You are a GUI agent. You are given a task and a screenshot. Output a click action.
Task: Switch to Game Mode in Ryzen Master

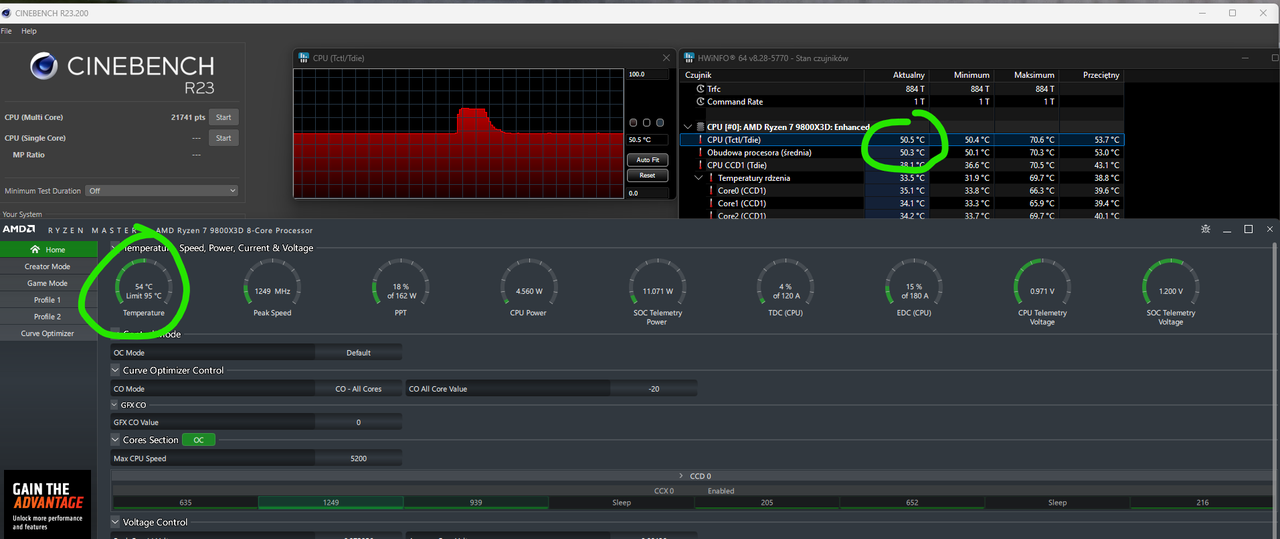47,283
